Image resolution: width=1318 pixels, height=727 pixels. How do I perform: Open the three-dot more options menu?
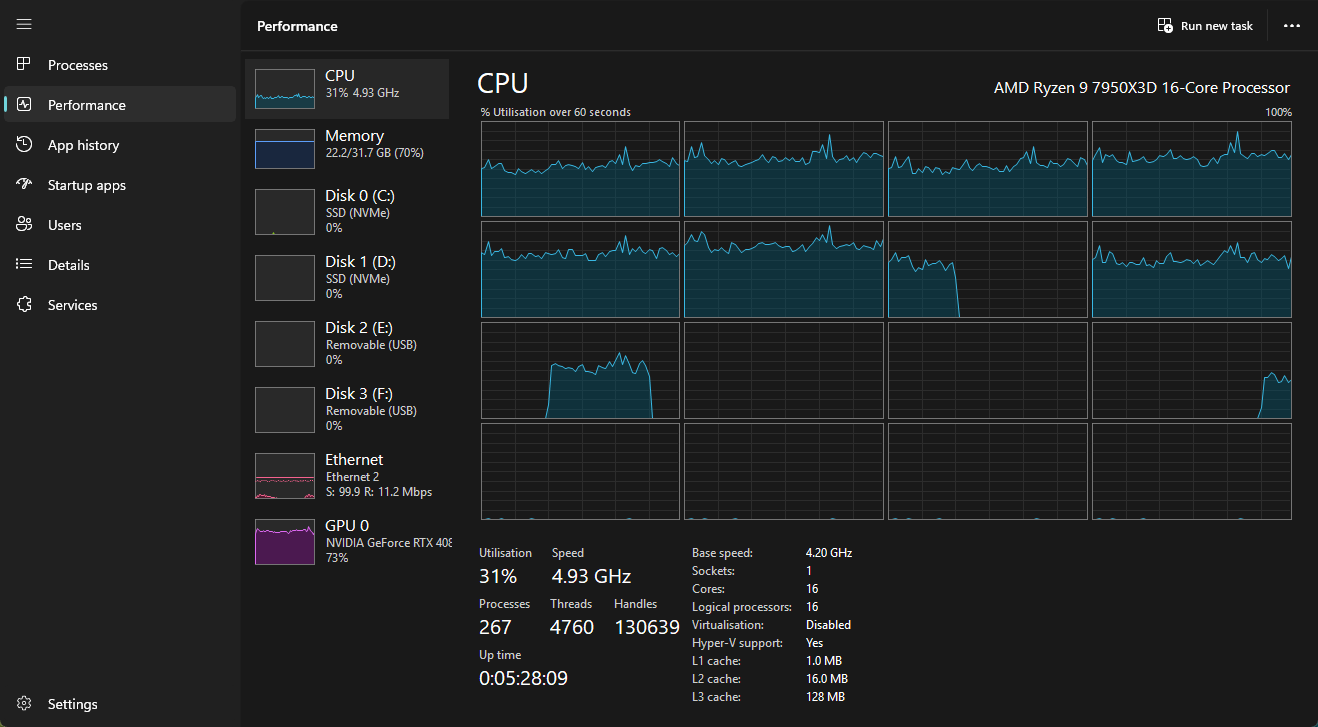[x=1292, y=26]
